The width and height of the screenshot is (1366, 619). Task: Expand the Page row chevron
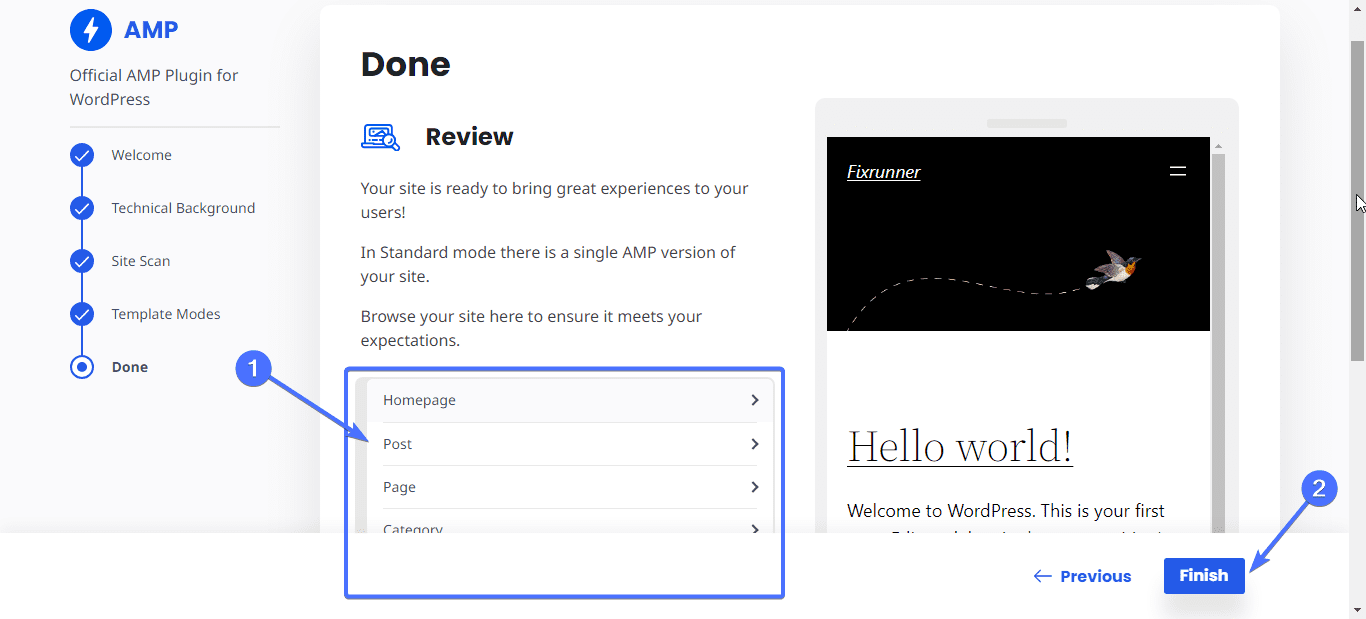click(x=754, y=487)
